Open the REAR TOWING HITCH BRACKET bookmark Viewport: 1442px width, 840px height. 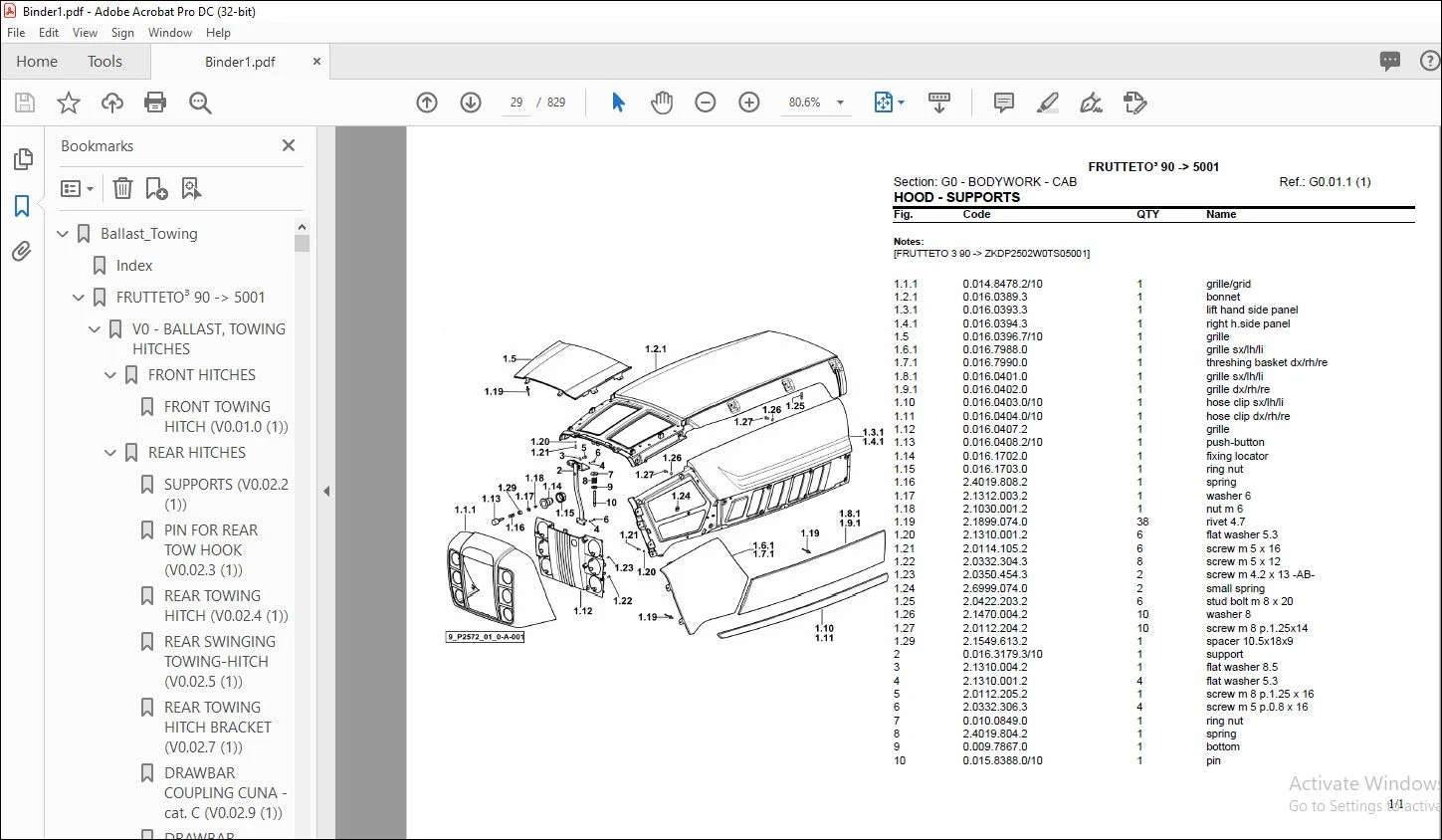[218, 728]
